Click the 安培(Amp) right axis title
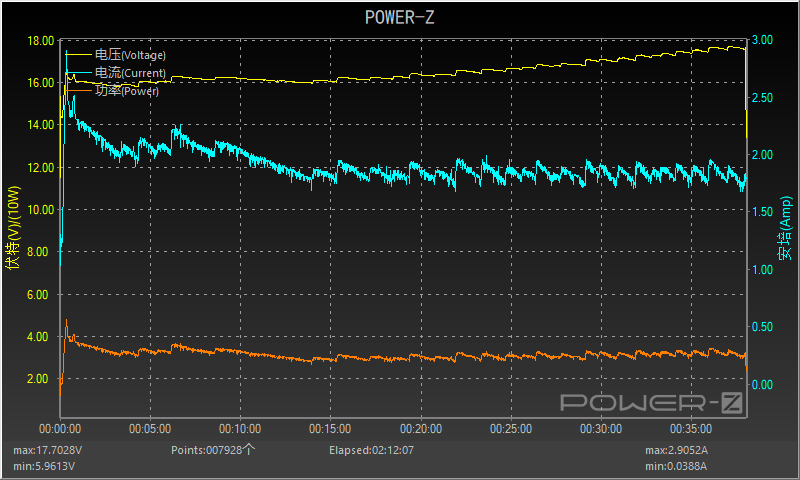The image size is (800, 480). tap(785, 228)
